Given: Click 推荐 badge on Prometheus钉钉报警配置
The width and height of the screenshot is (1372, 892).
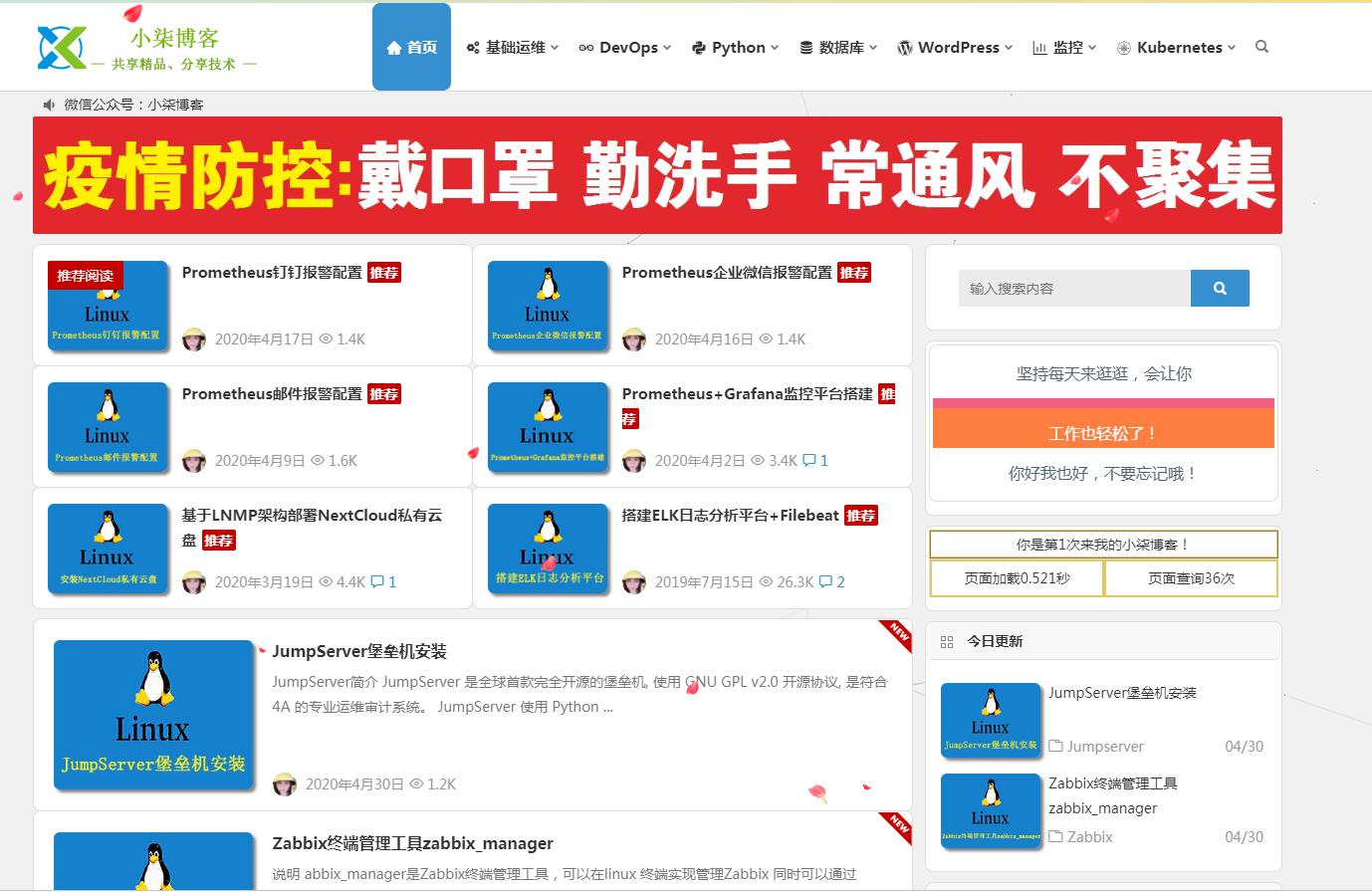Looking at the screenshot, I should [x=384, y=273].
